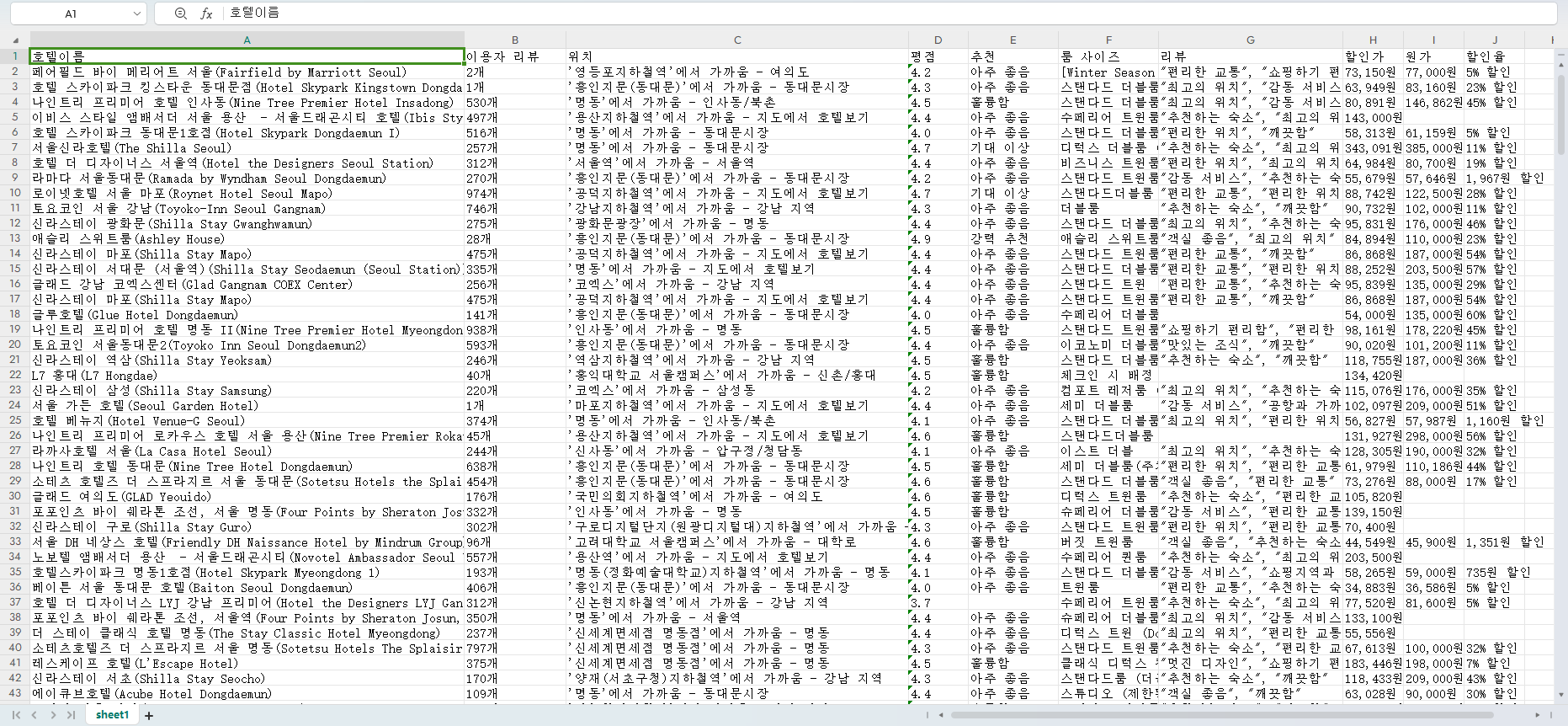The width and height of the screenshot is (1568, 726).
Task: Click horizontal scrollbar left arrow
Action: (942, 715)
